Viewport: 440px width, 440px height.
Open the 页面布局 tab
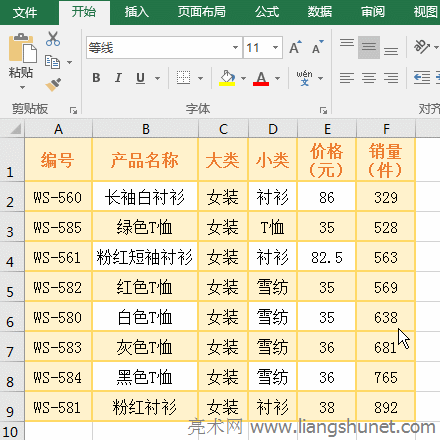click(x=201, y=12)
